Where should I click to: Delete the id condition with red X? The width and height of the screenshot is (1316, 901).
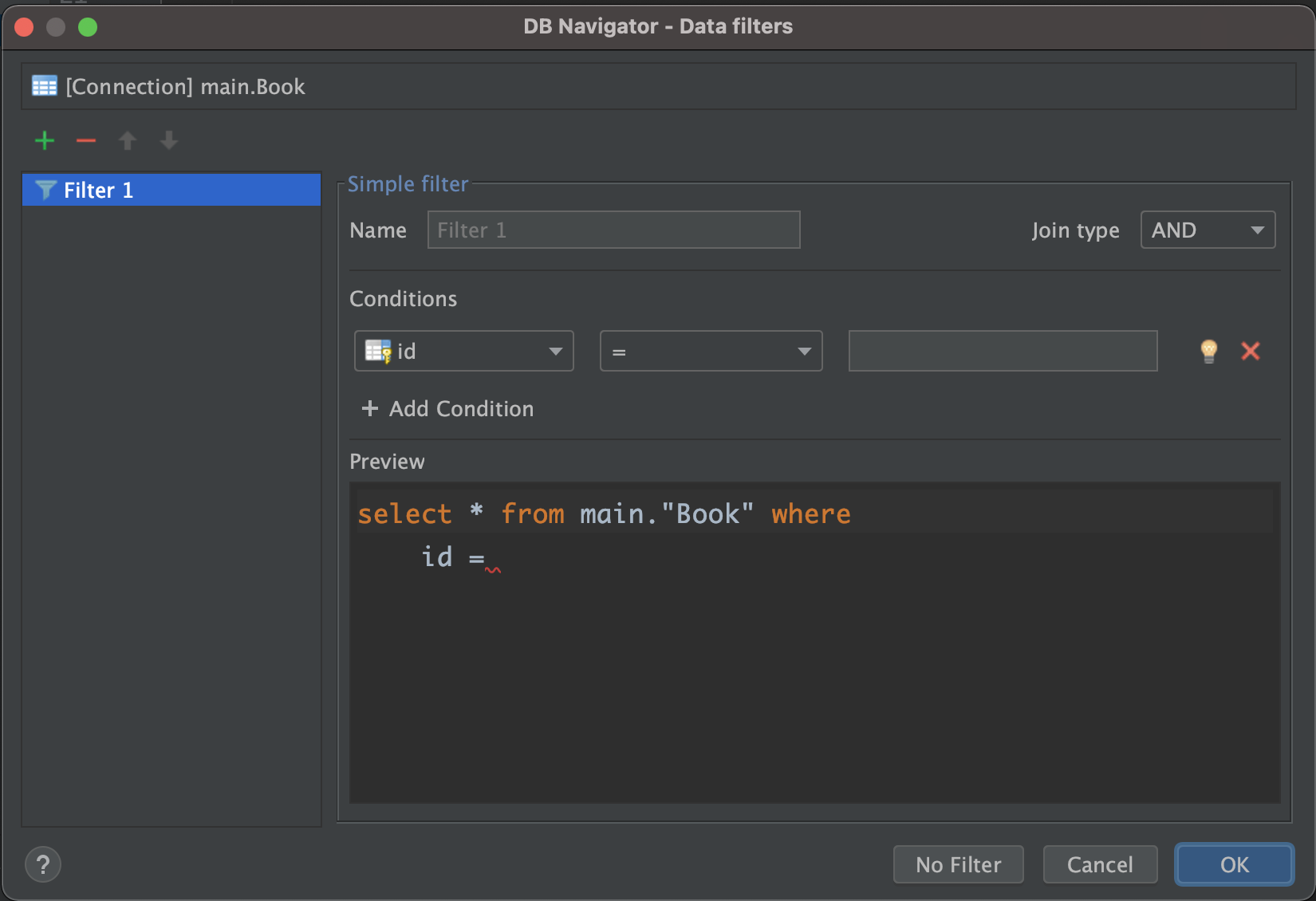[x=1251, y=351]
